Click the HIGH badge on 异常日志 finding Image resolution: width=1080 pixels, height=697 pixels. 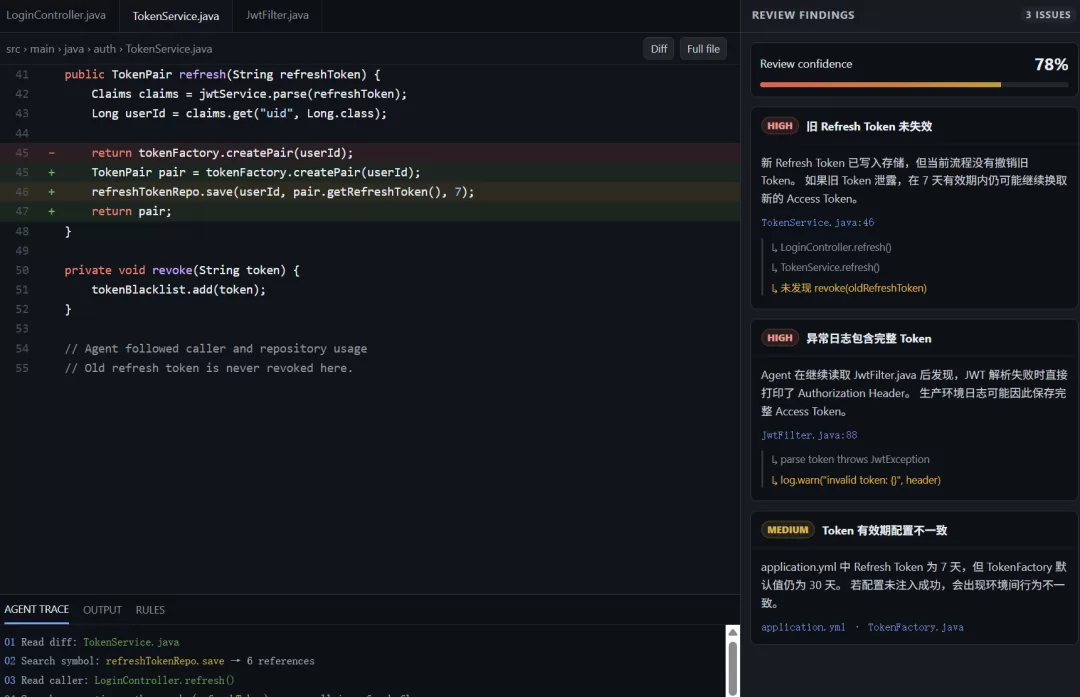click(780, 338)
